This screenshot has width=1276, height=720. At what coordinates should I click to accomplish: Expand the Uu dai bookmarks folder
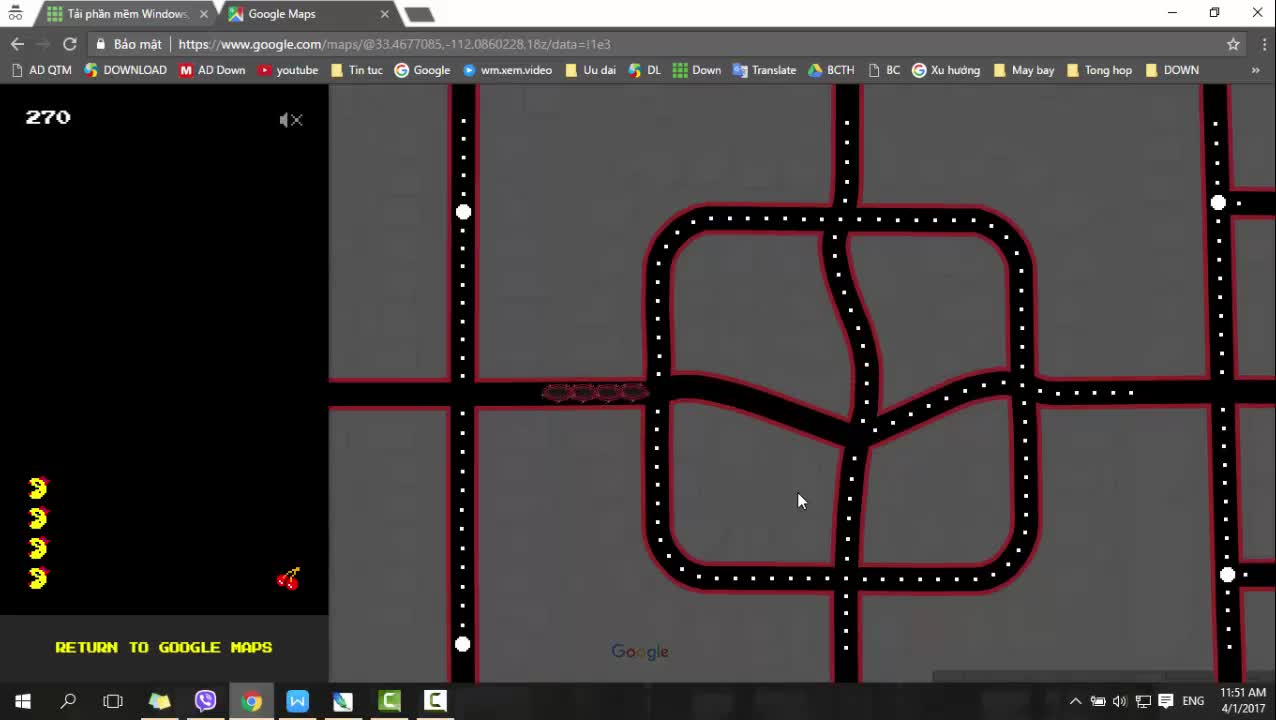[x=590, y=70]
